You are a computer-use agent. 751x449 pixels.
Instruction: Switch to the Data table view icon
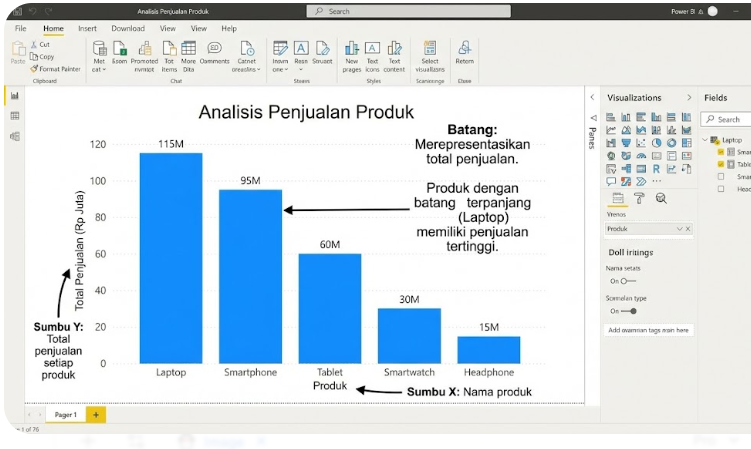click(x=15, y=116)
